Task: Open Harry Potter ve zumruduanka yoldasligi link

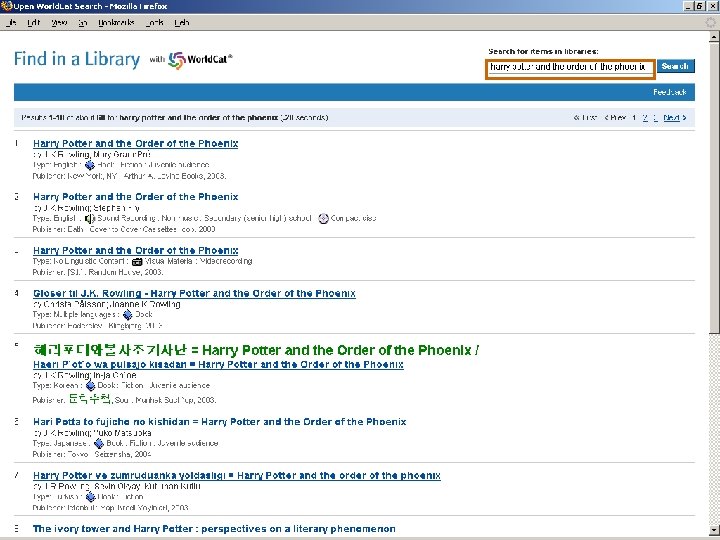Action: (x=236, y=476)
